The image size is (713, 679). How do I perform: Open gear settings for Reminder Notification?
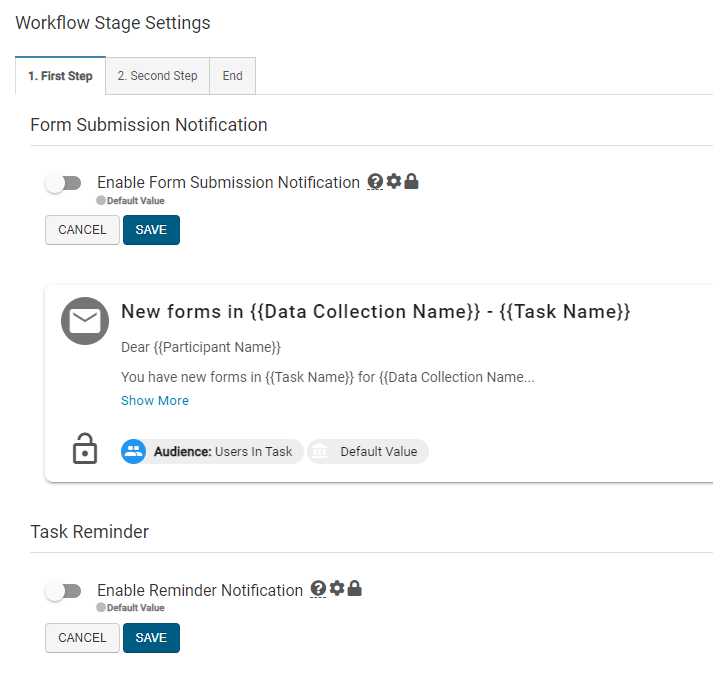tap(337, 589)
